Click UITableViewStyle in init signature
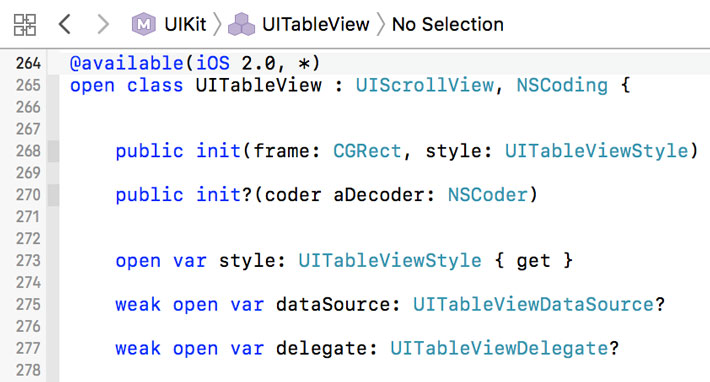The image size is (710, 382). 596,151
